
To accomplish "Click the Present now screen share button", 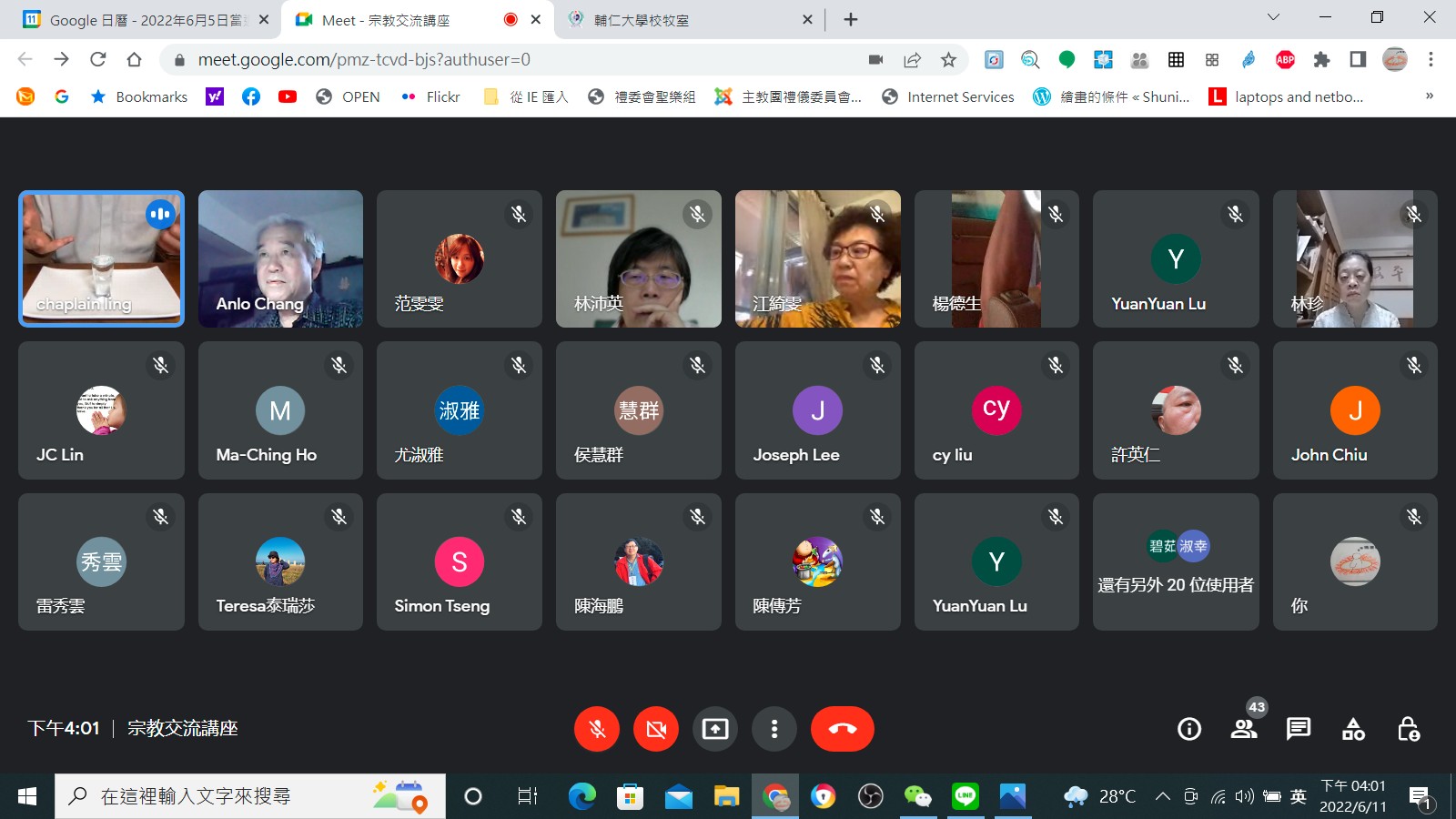I will tap(715, 729).
